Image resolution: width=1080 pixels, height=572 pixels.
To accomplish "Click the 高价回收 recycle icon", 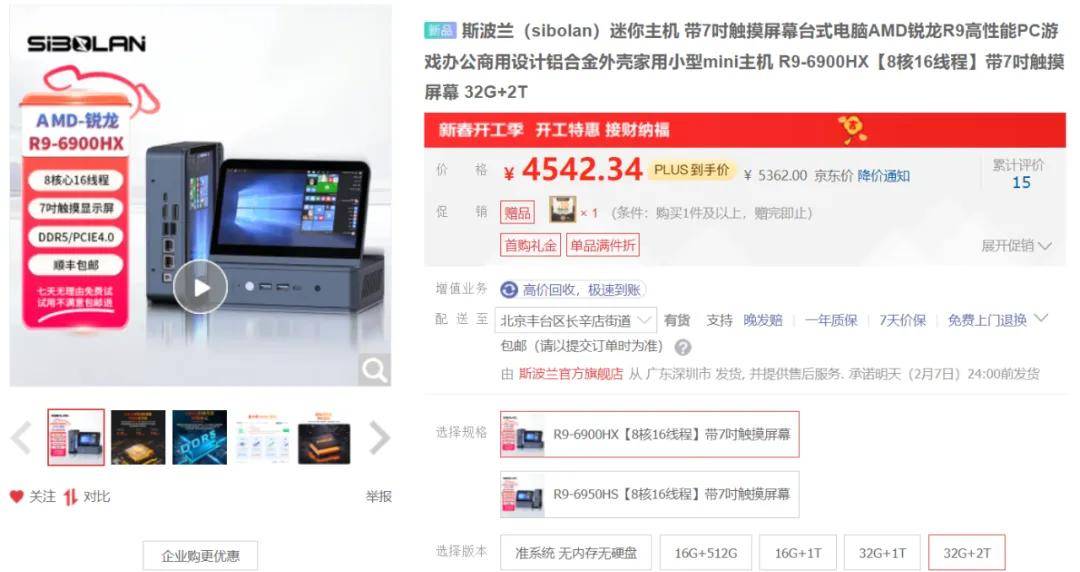I will pyautogui.click(x=509, y=290).
